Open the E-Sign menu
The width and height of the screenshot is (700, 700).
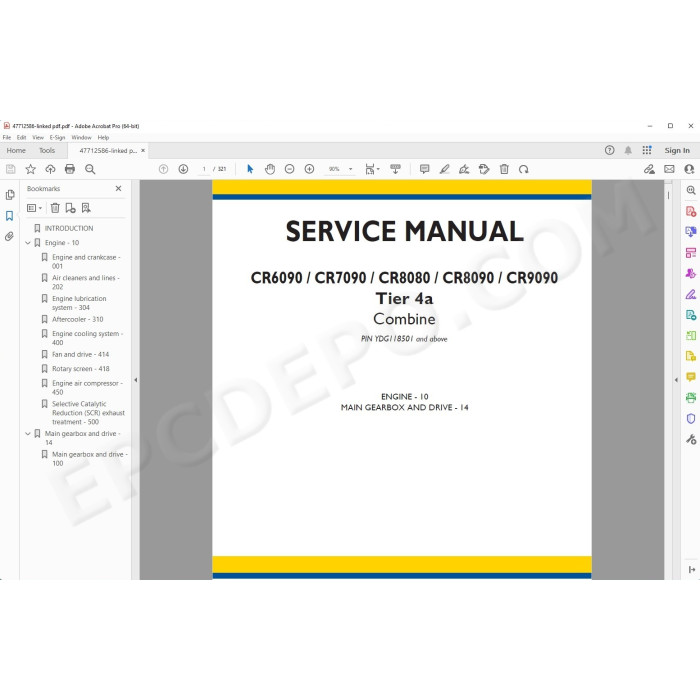pyautogui.click(x=57, y=138)
